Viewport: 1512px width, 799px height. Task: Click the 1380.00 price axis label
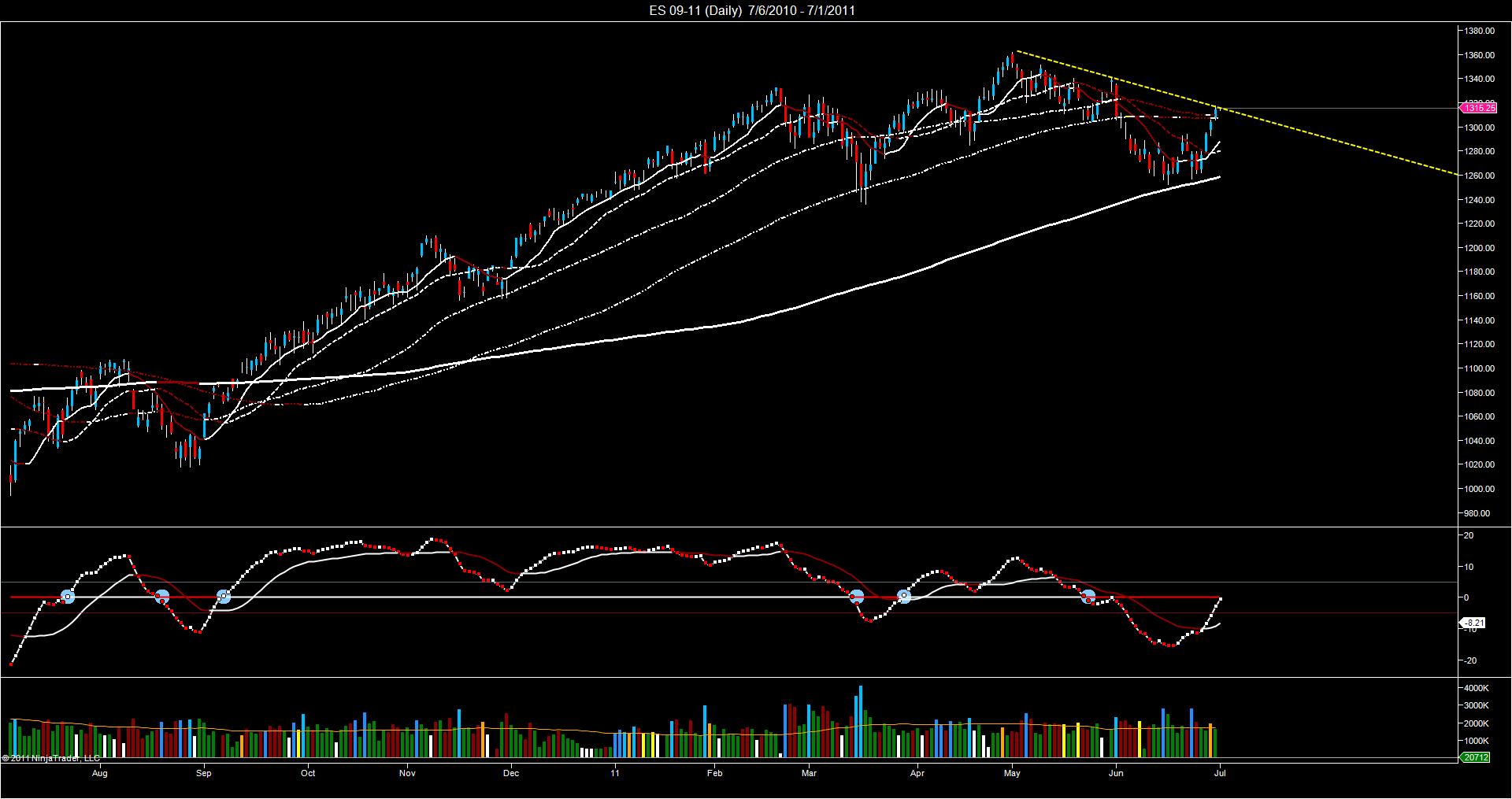click(1478, 31)
